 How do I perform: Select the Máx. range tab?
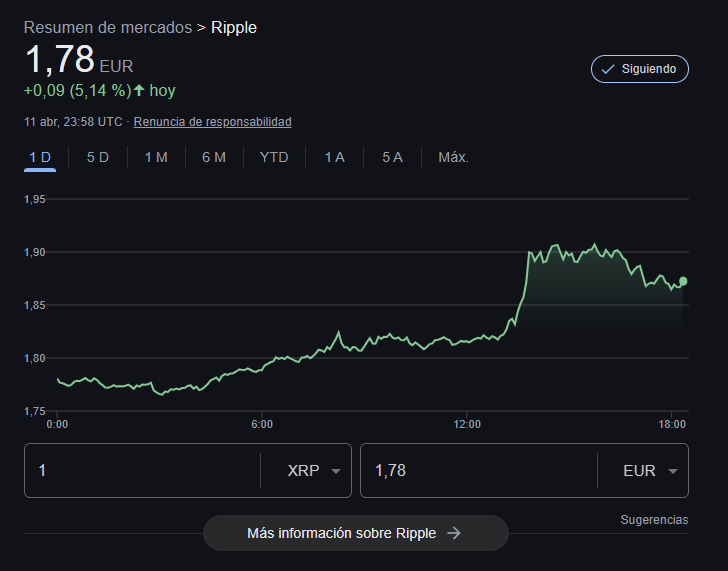453,157
